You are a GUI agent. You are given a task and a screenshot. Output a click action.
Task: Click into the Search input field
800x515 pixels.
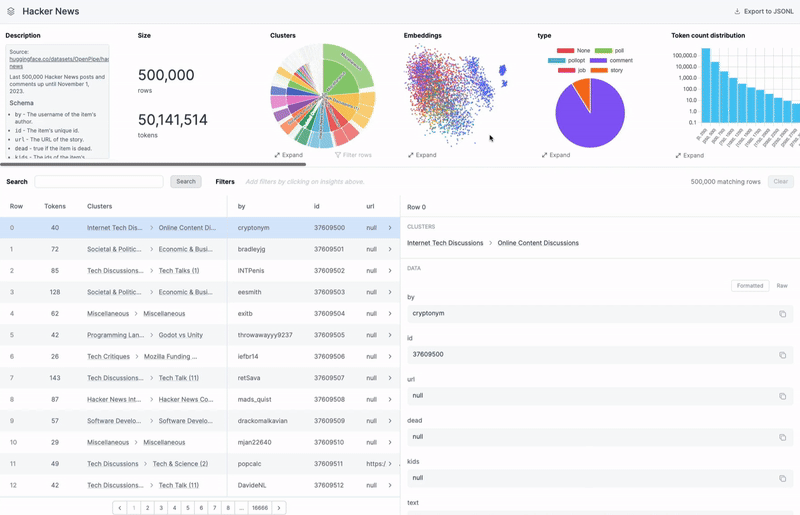pyautogui.click(x=99, y=182)
